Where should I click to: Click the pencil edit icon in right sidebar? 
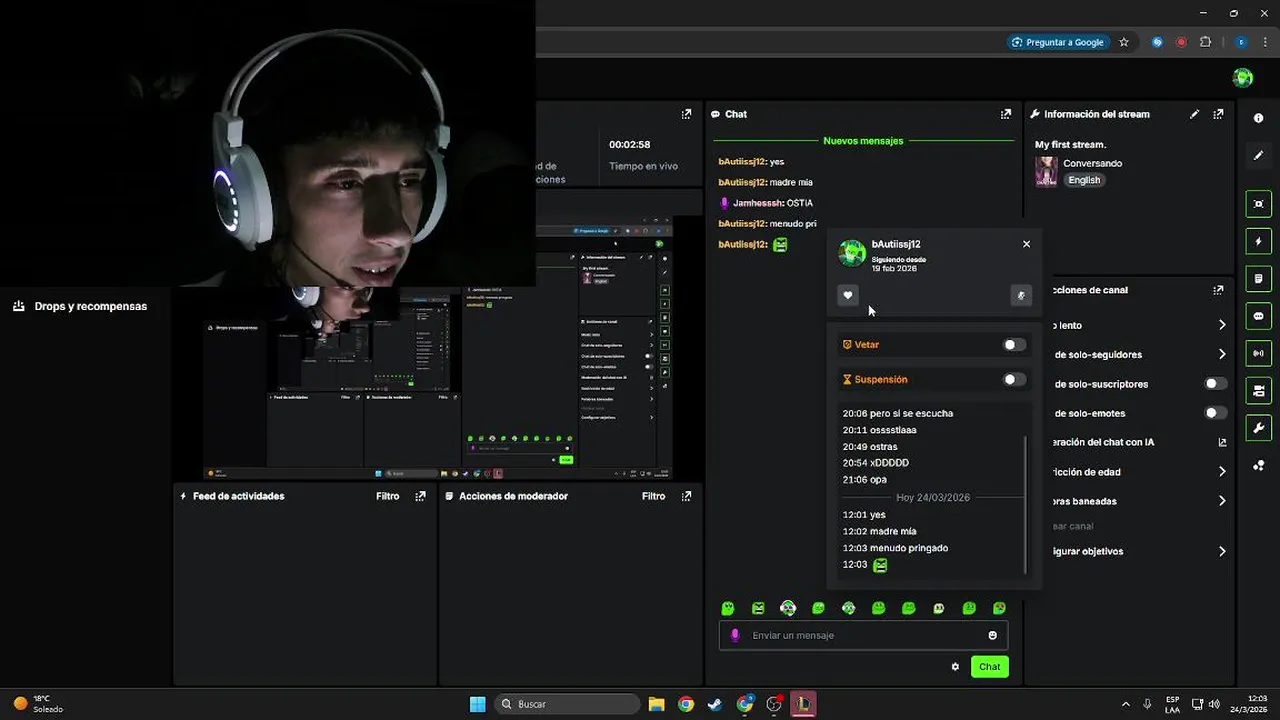pos(1258,155)
